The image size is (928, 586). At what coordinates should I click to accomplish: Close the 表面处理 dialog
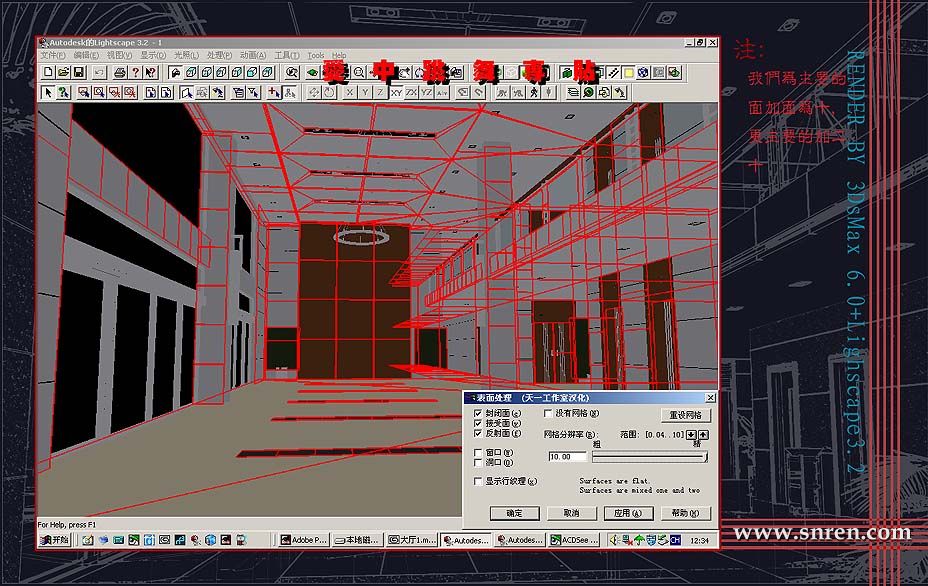[710, 398]
